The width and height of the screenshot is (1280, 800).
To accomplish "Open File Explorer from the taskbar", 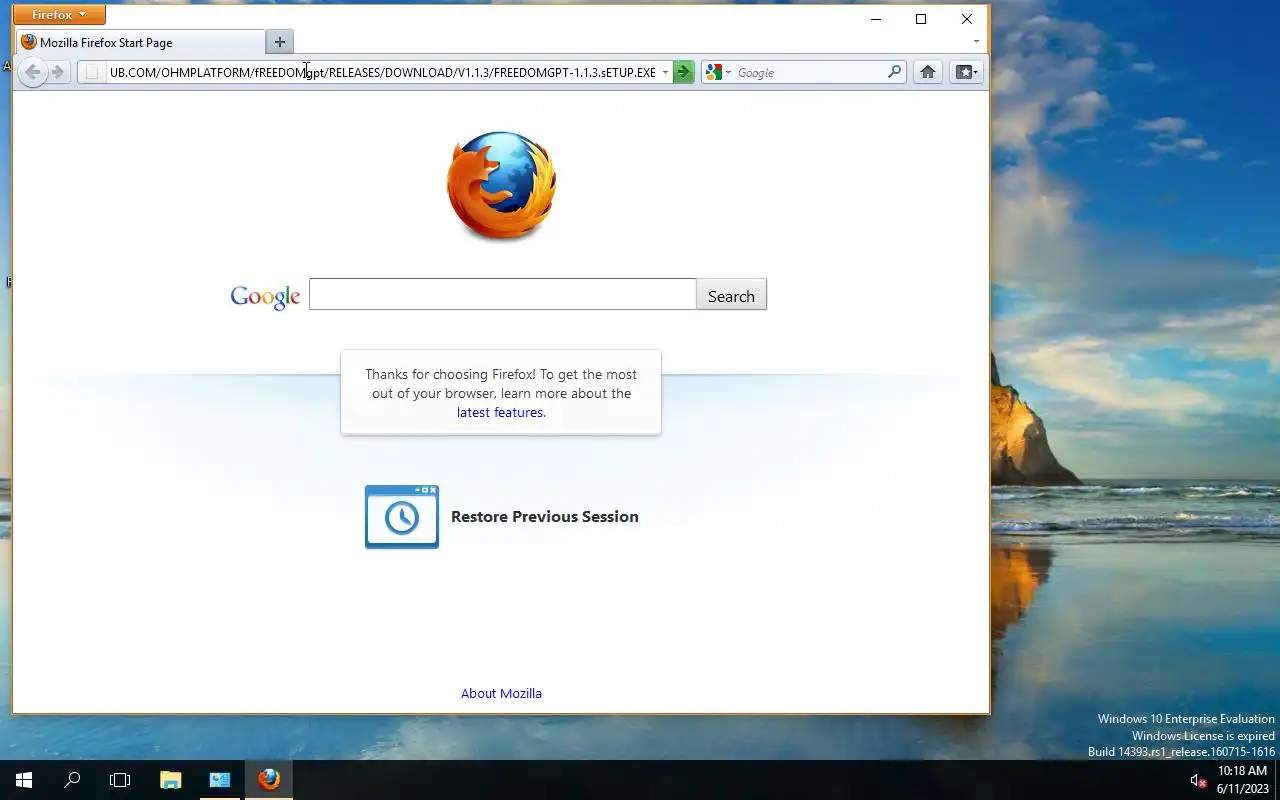I will [x=171, y=780].
